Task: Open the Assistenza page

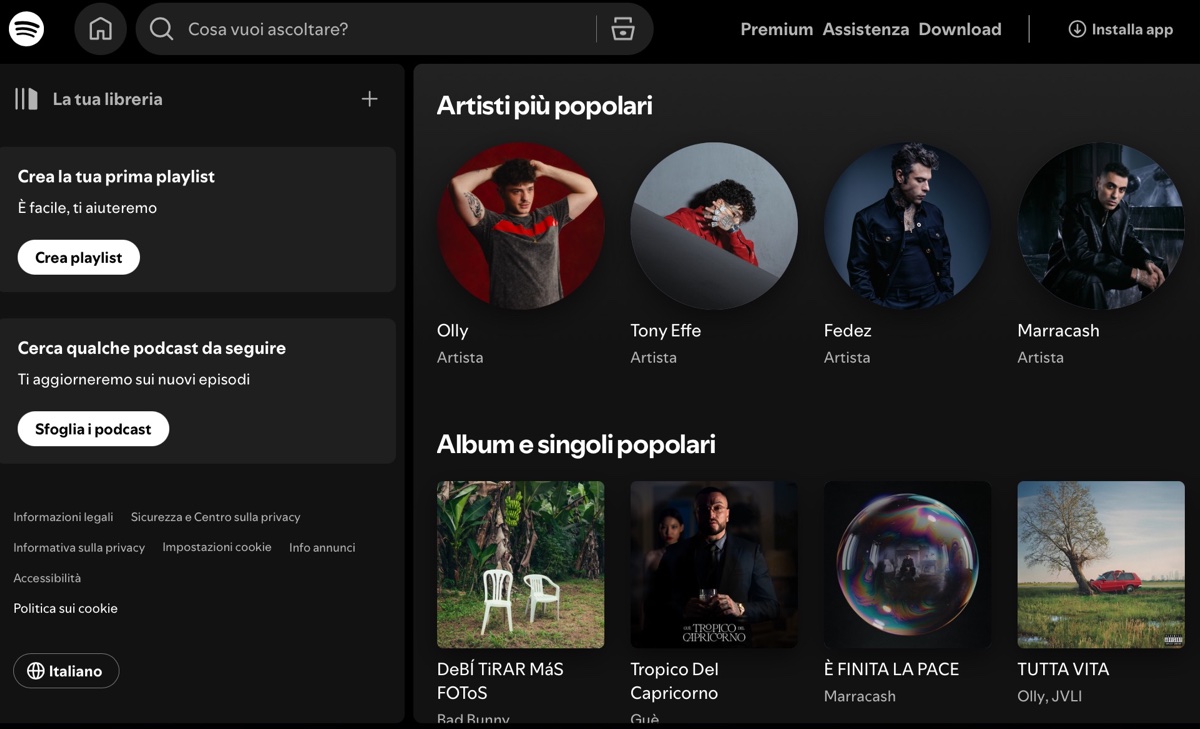Action: tap(866, 29)
